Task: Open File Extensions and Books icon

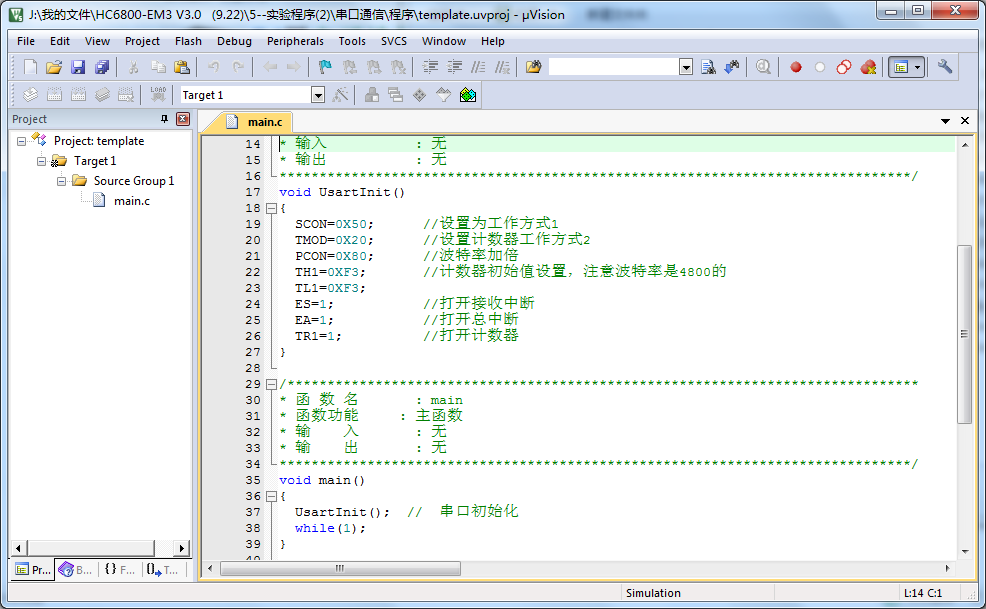Action: coord(372,95)
